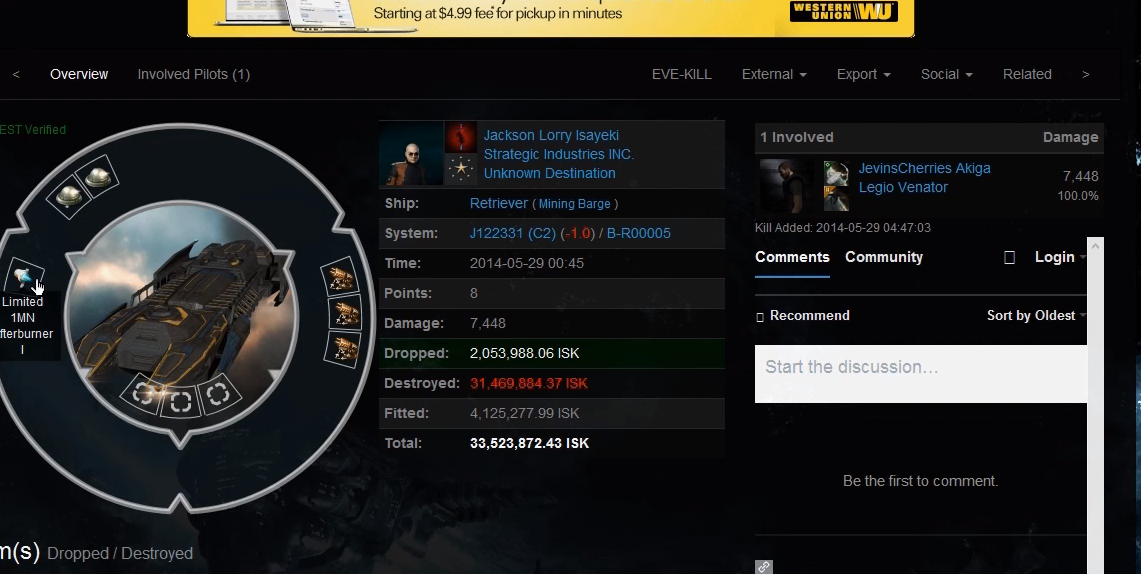Viewport: 1141px width, 574px height.
Task: Click the Western Union banner ad
Action: pyautogui.click(x=551, y=16)
